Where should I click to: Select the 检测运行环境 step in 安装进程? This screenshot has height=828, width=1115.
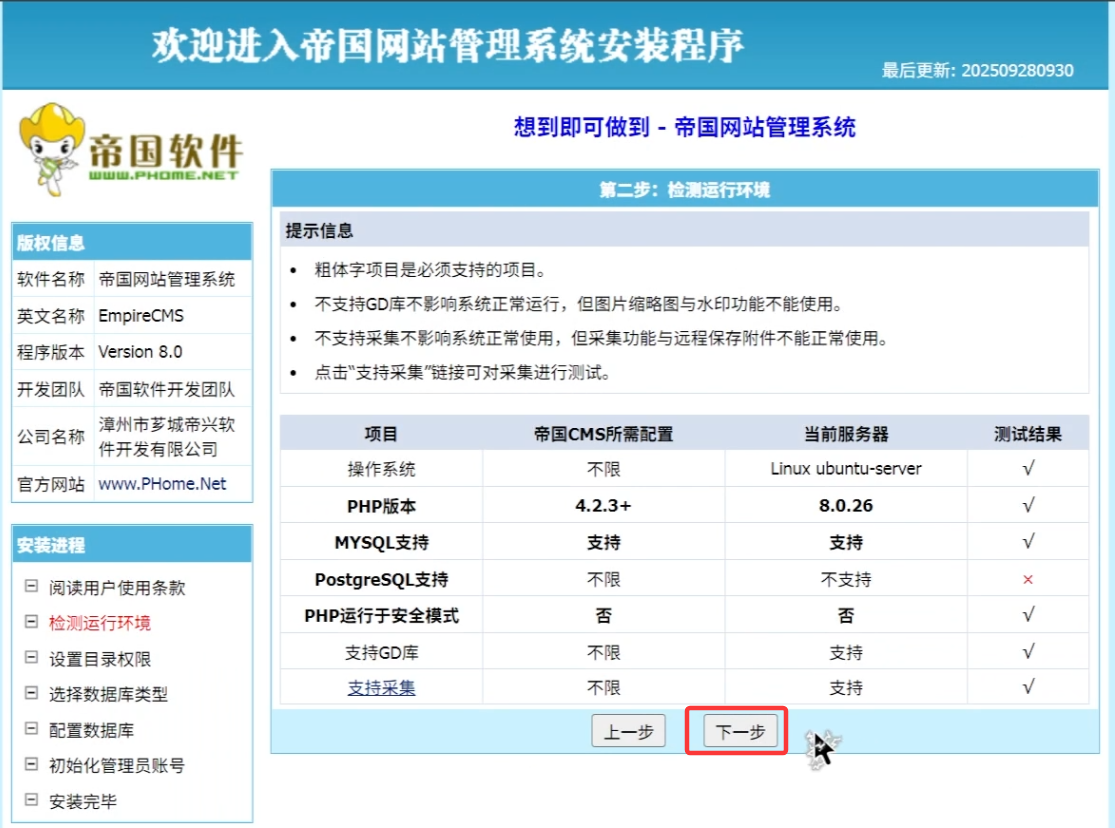pyautogui.click(x=100, y=623)
